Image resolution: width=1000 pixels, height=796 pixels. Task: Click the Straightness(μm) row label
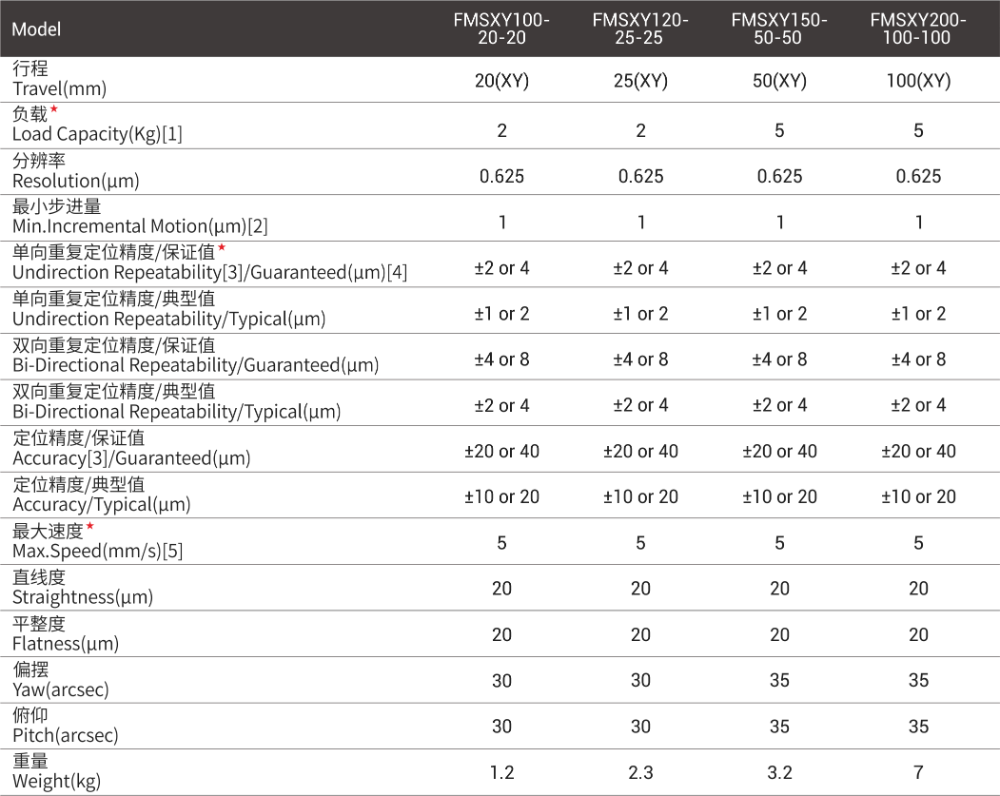click(x=82, y=597)
